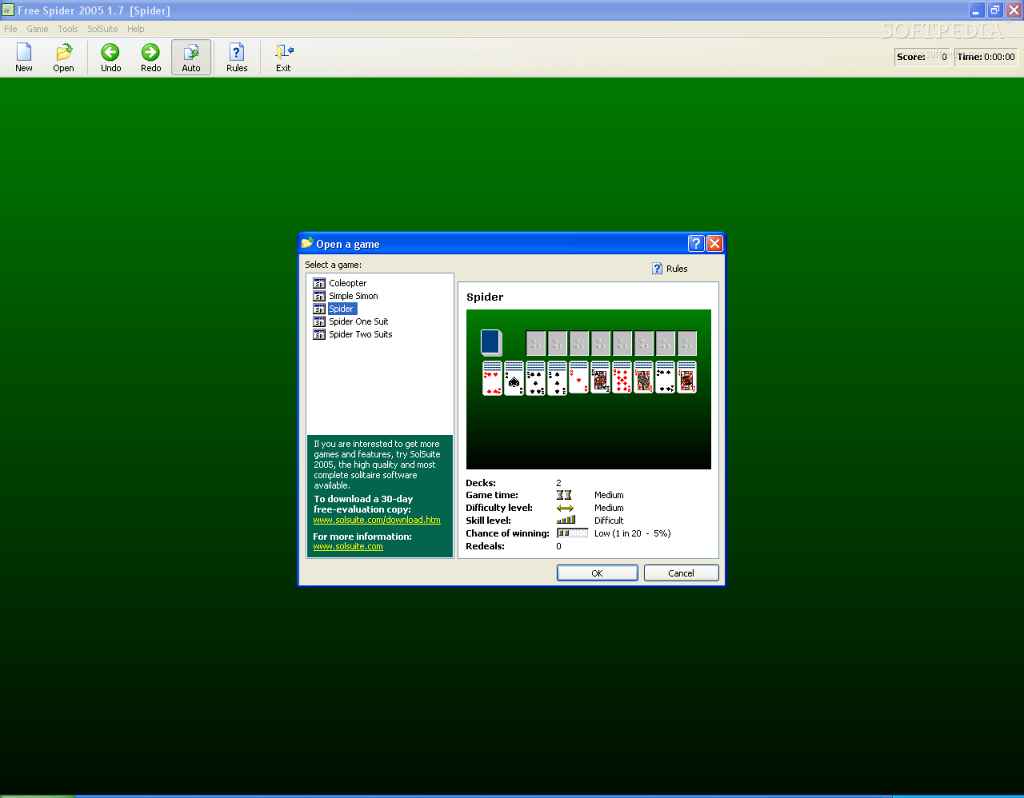Click the Score field in the toolbar
The image size is (1024, 798).
(922, 57)
